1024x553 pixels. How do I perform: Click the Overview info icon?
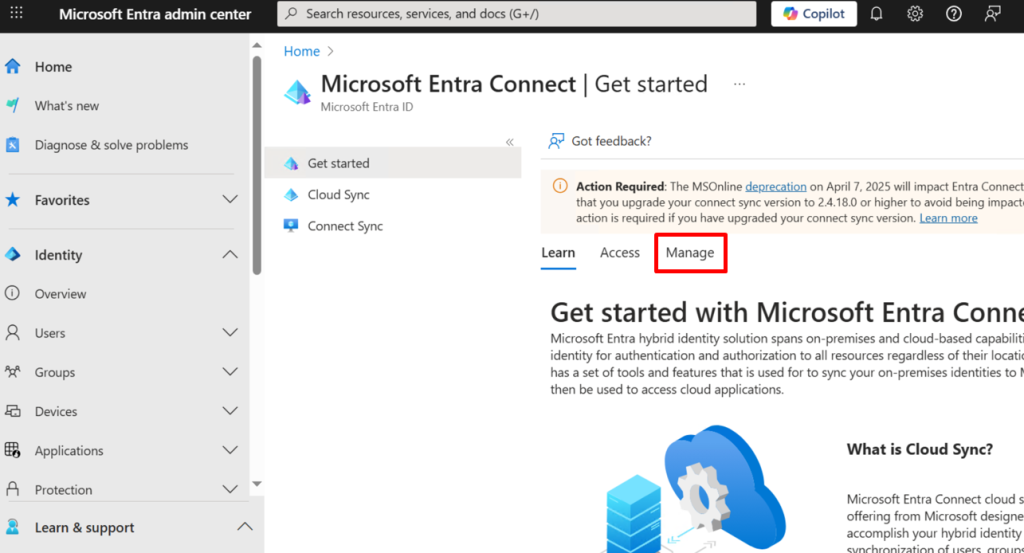(x=12, y=293)
